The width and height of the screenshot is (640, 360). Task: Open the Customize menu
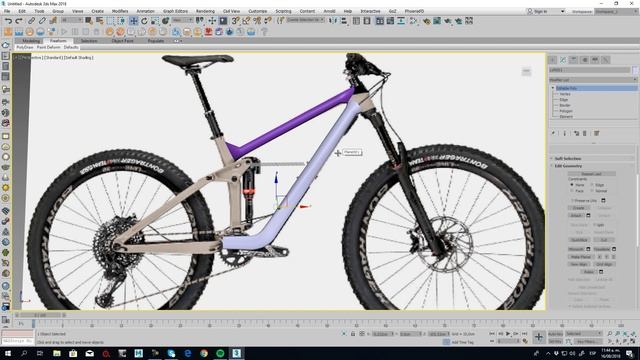[258, 11]
